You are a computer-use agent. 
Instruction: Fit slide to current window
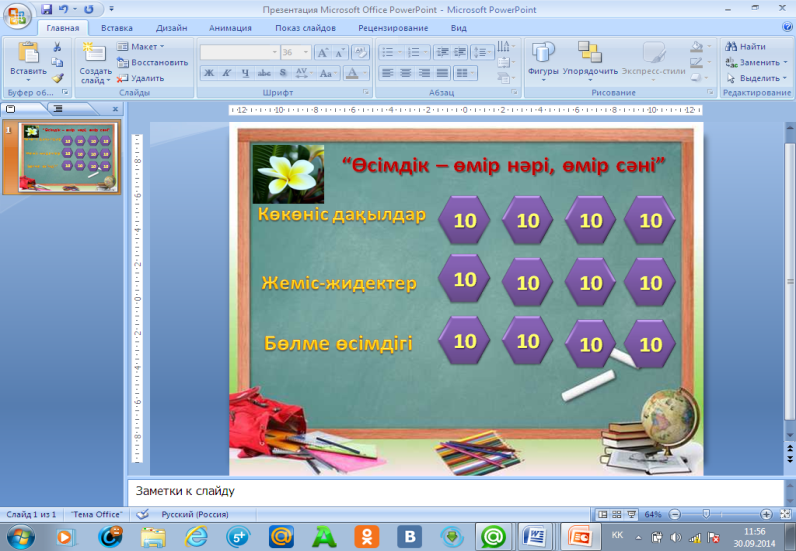click(x=785, y=514)
